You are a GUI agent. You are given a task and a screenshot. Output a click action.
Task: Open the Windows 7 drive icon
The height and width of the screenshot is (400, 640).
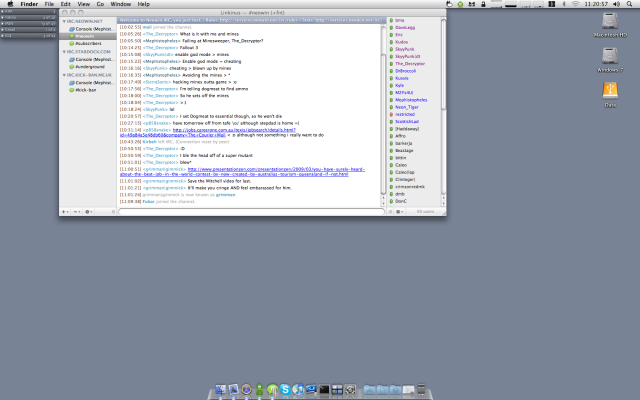click(609, 60)
